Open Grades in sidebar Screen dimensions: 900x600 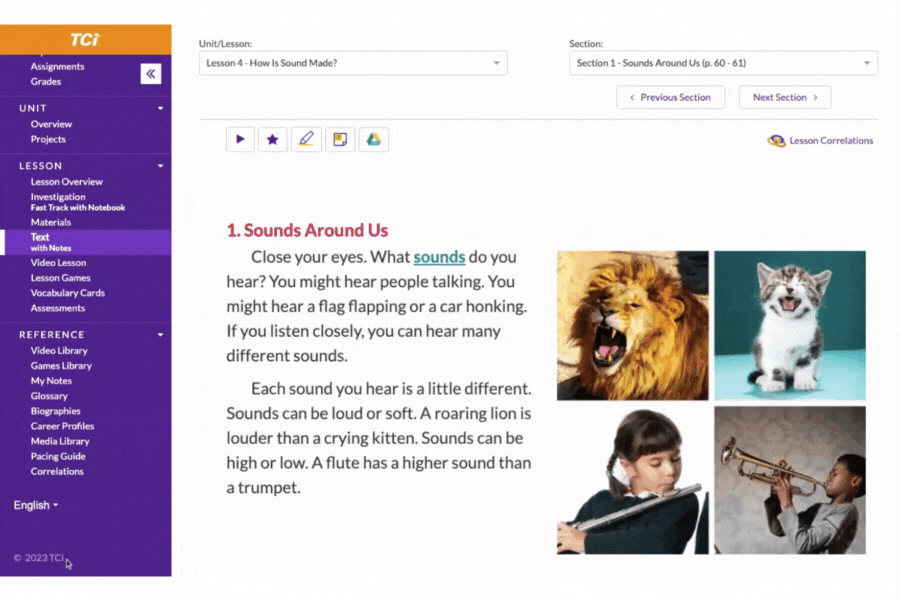pos(46,82)
